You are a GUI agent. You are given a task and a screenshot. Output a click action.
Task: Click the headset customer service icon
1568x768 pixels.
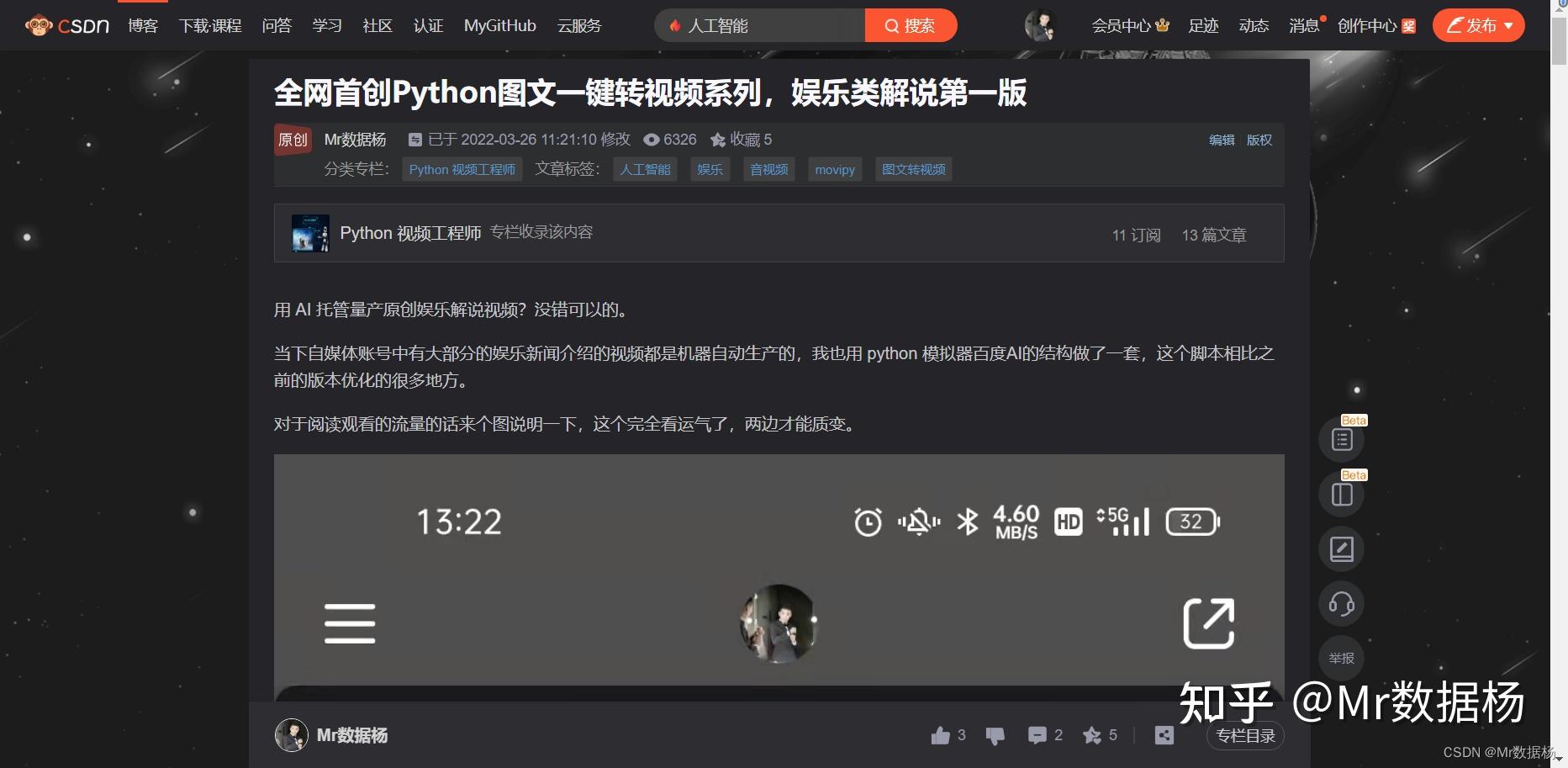1341,603
